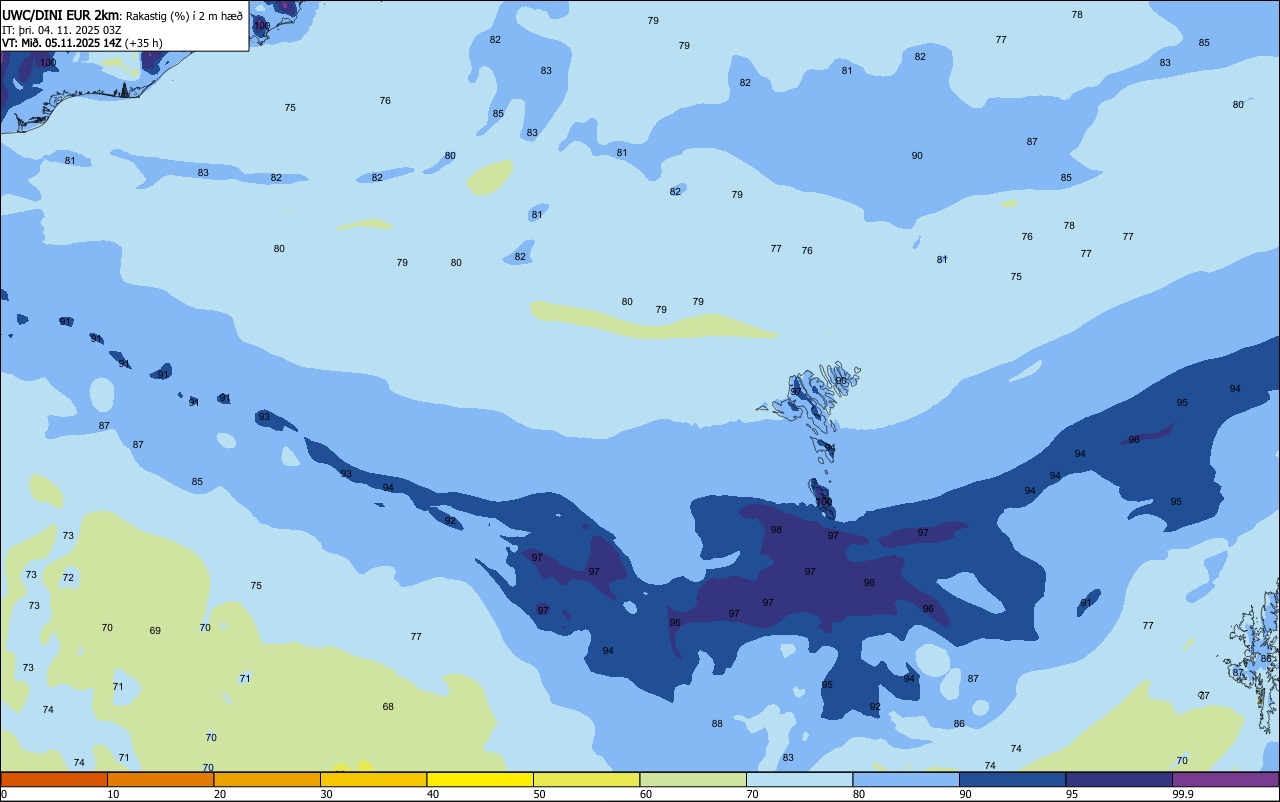Click the '95' tick label on the colour scale
Image resolution: width=1280 pixels, height=802 pixels.
[1072, 794]
